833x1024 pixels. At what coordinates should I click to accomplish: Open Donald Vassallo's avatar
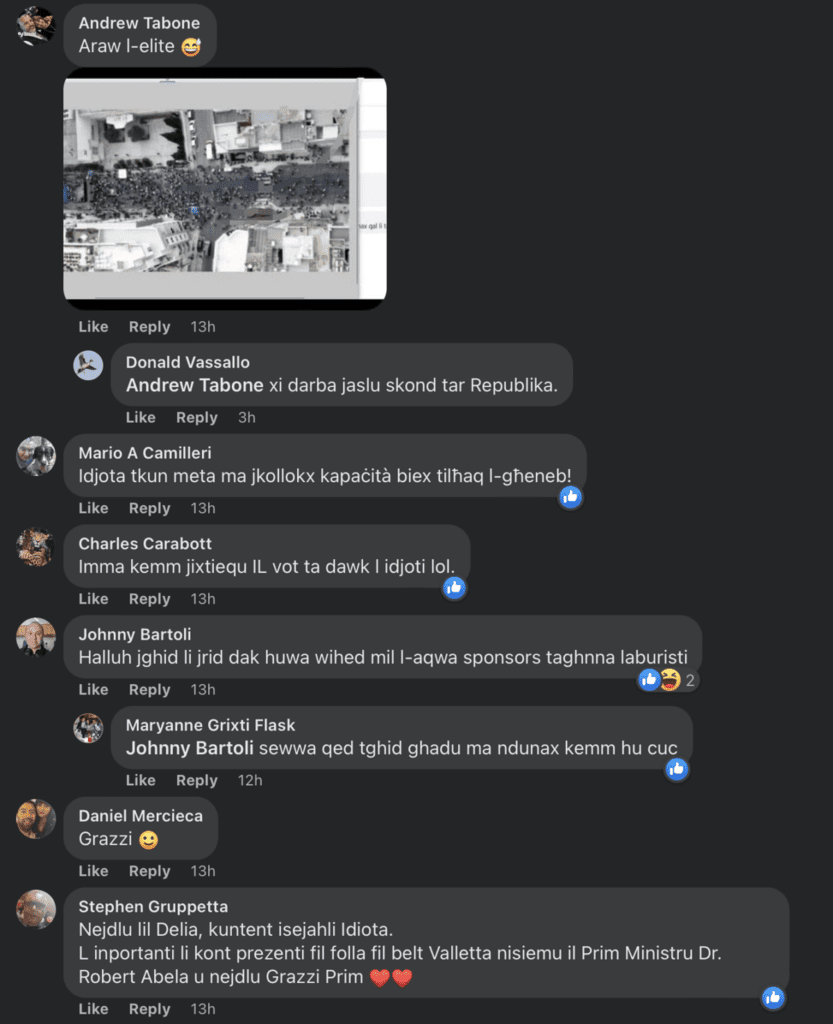click(x=88, y=365)
